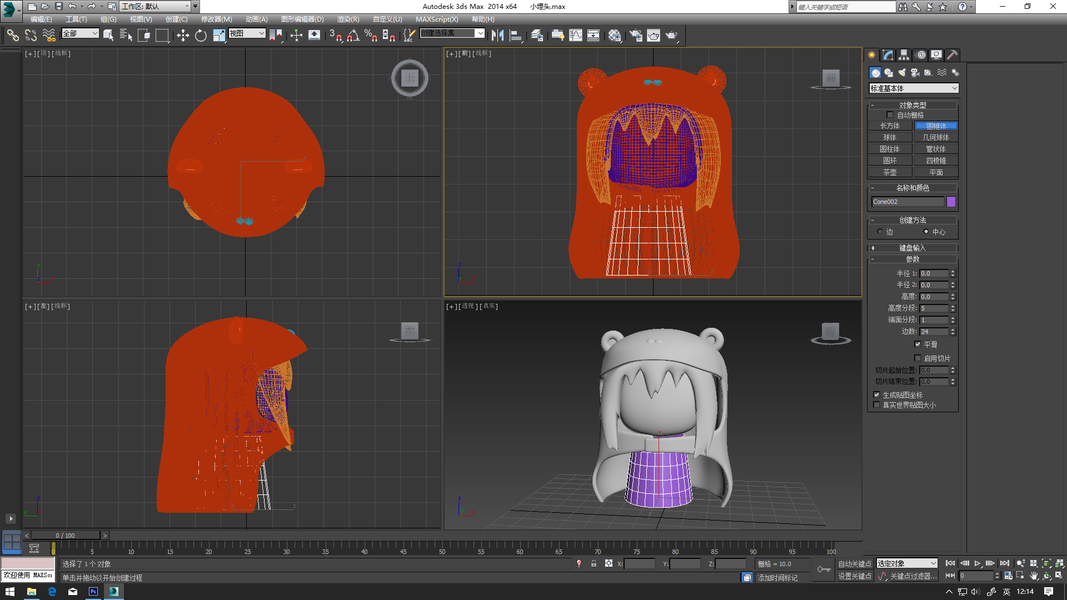Image resolution: width=1067 pixels, height=600 pixels.
Task: Click the 管状体 object type button
Action: (936, 149)
